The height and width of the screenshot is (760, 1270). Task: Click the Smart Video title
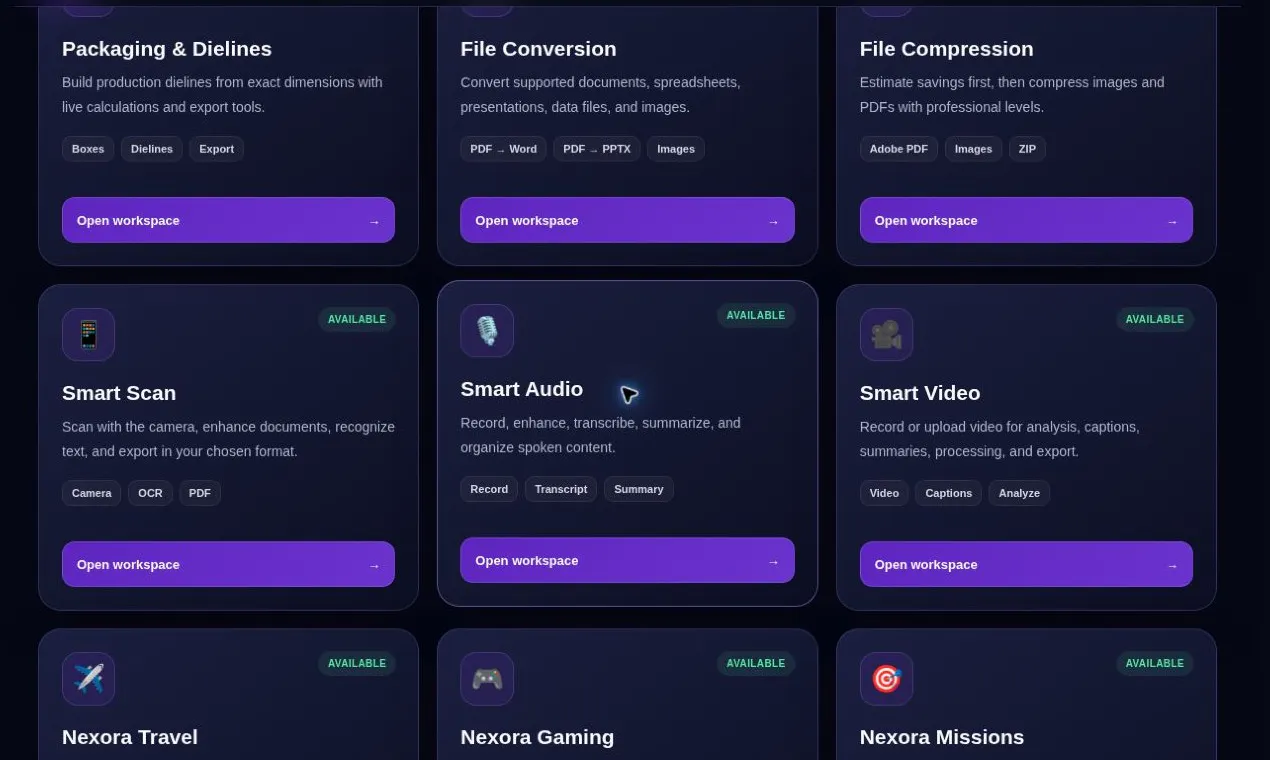click(920, 393)
